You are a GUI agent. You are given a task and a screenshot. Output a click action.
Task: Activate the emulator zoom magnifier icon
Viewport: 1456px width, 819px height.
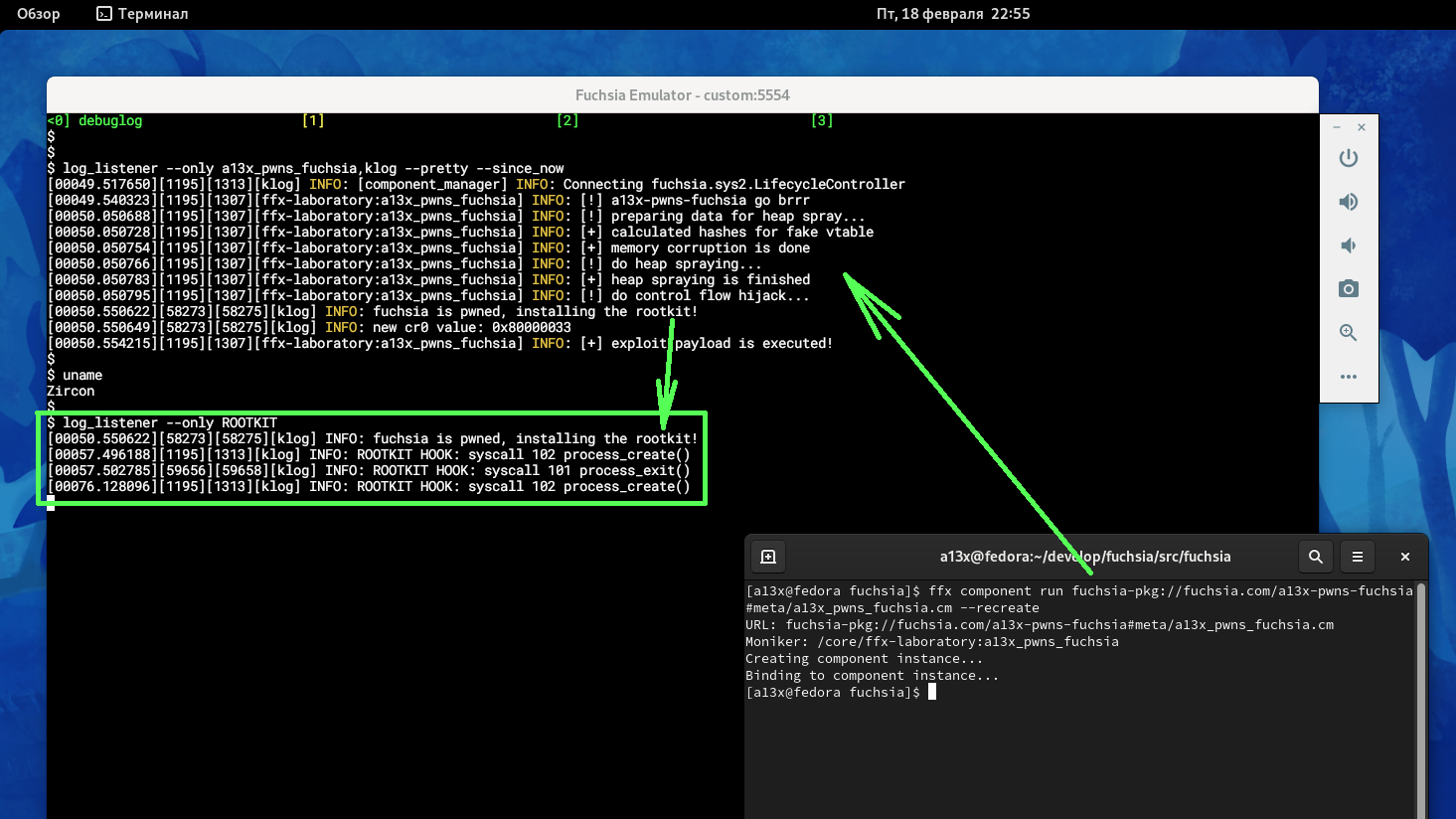coord(1348,333)
